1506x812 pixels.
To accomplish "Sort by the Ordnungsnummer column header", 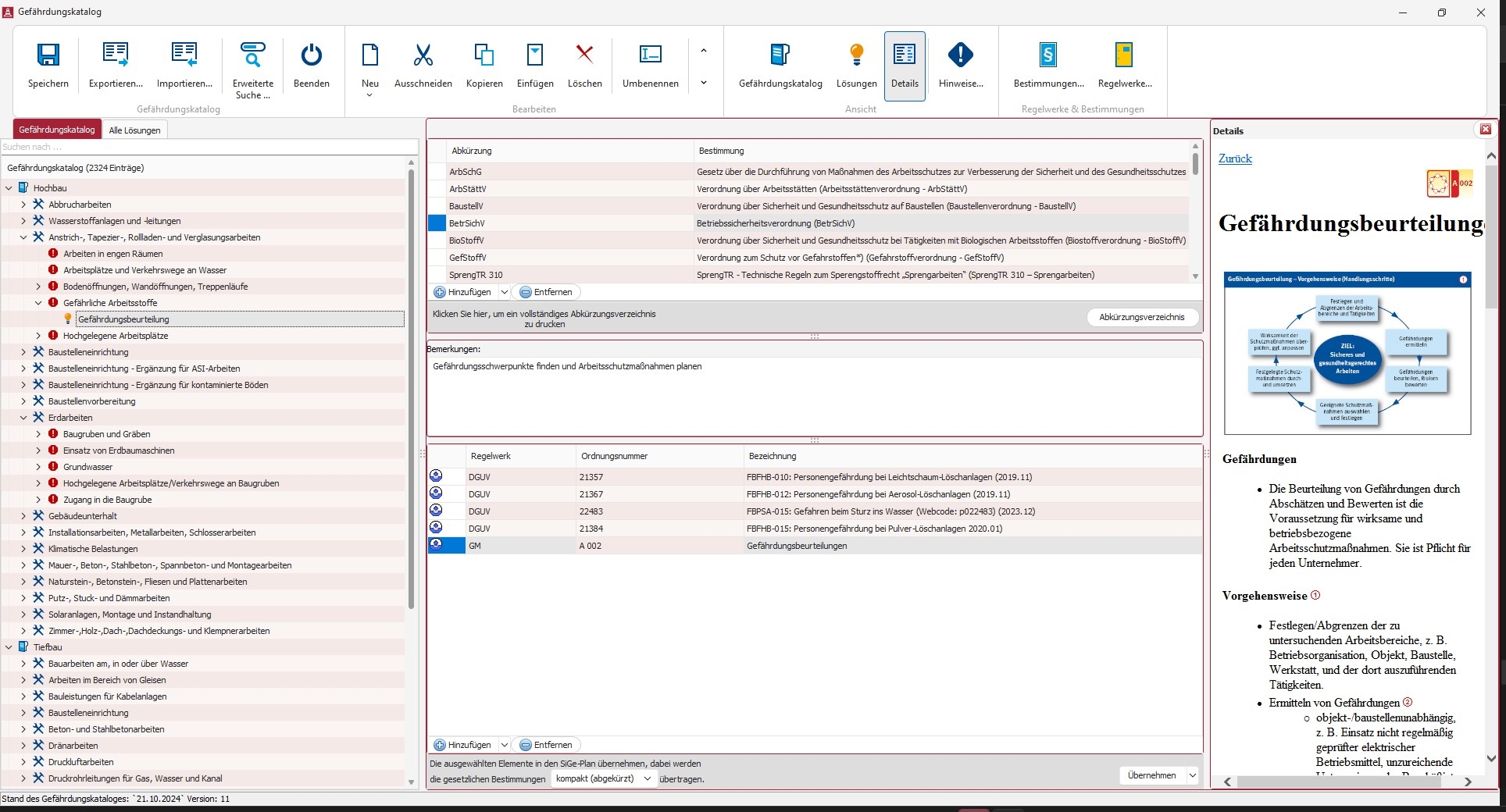I will click(x=660, y=456).
